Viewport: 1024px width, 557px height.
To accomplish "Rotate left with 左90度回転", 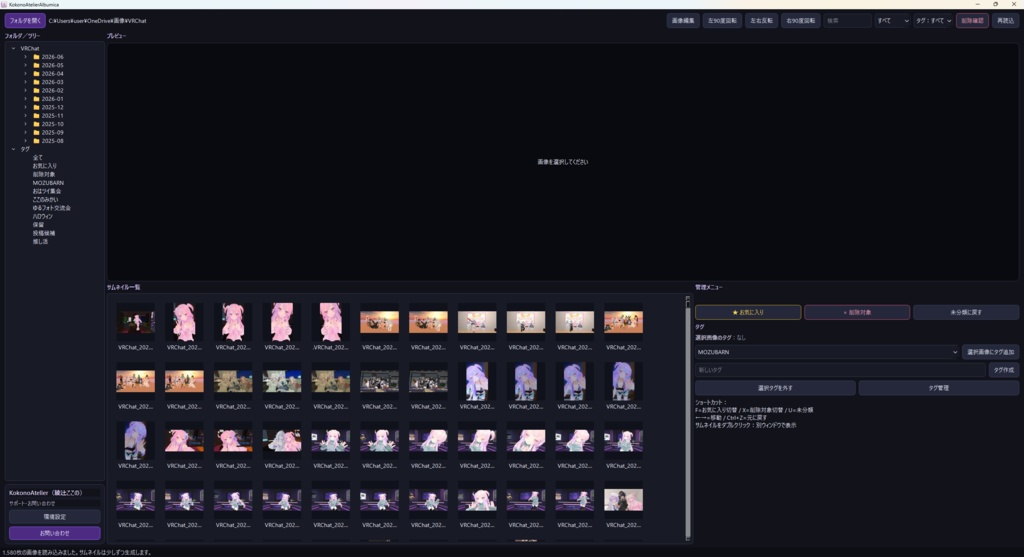I will click(722, 21).
